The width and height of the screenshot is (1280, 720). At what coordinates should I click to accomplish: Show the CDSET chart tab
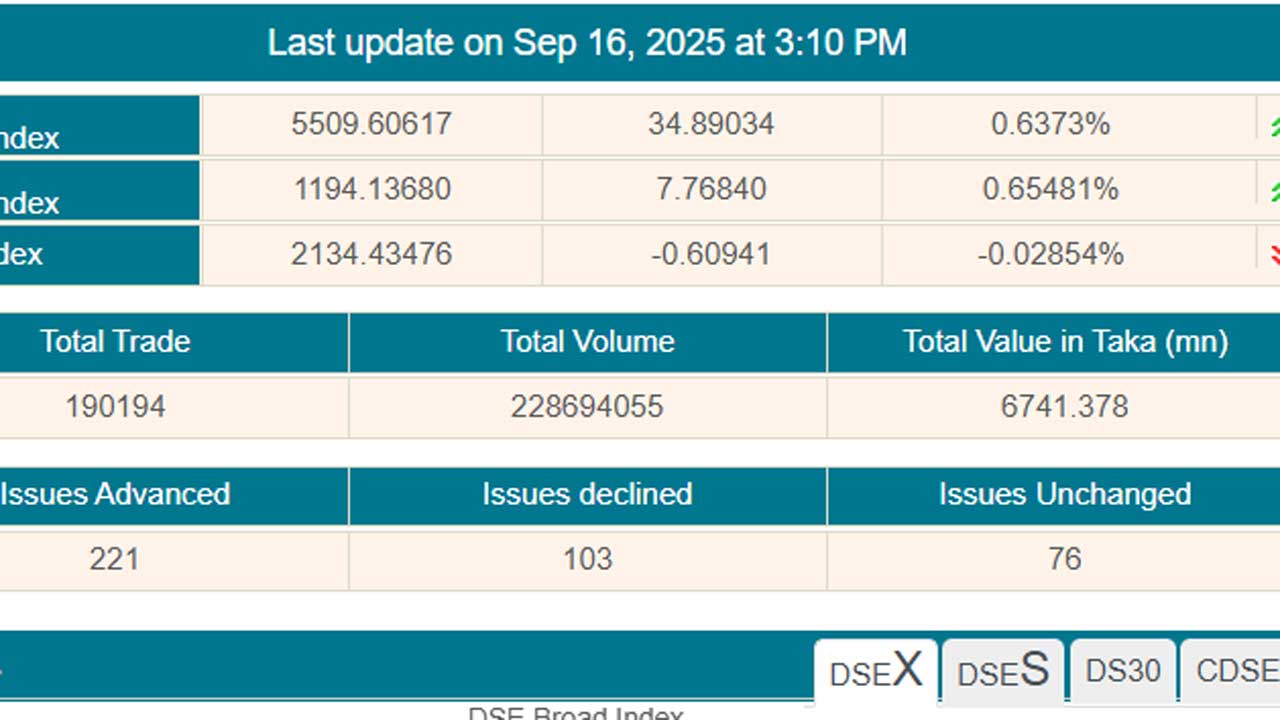1236,671
